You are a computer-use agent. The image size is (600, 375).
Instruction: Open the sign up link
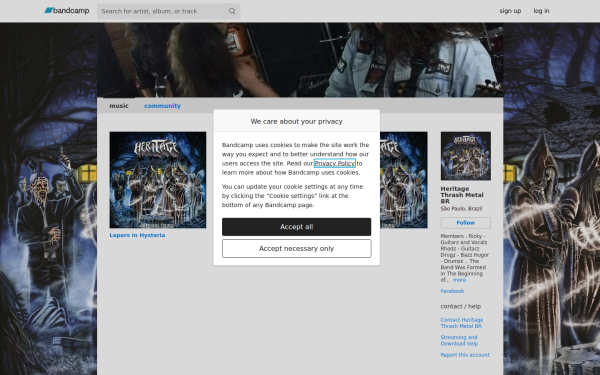click(x=510, y=11)
